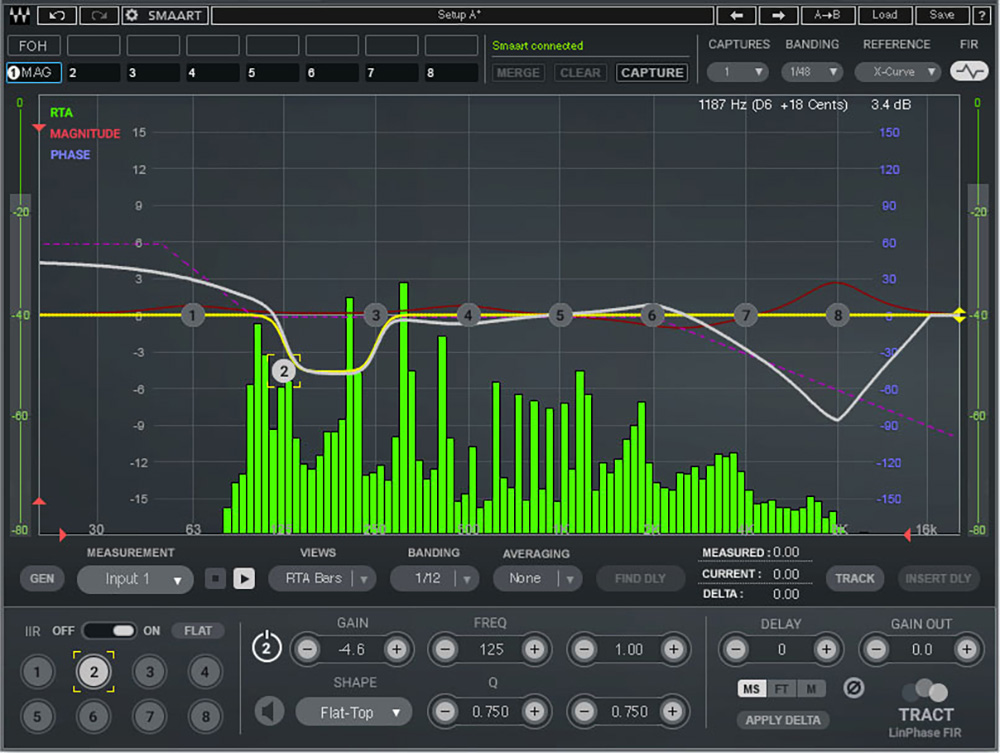Click the APPLY DELTA button

783,720
